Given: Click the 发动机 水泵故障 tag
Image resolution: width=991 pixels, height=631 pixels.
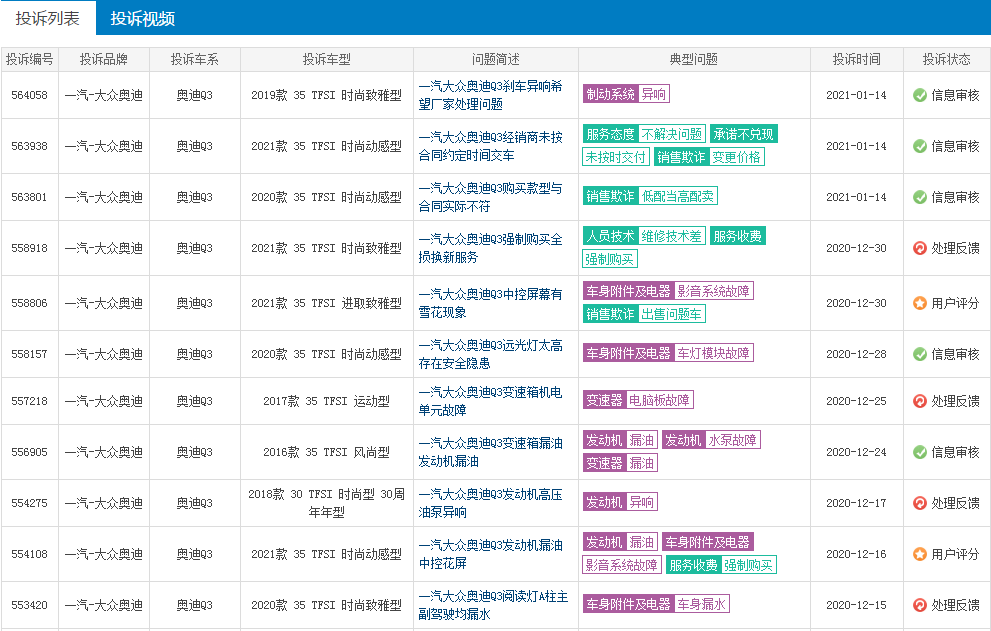Looking at the screenshot, I should 711,440.
